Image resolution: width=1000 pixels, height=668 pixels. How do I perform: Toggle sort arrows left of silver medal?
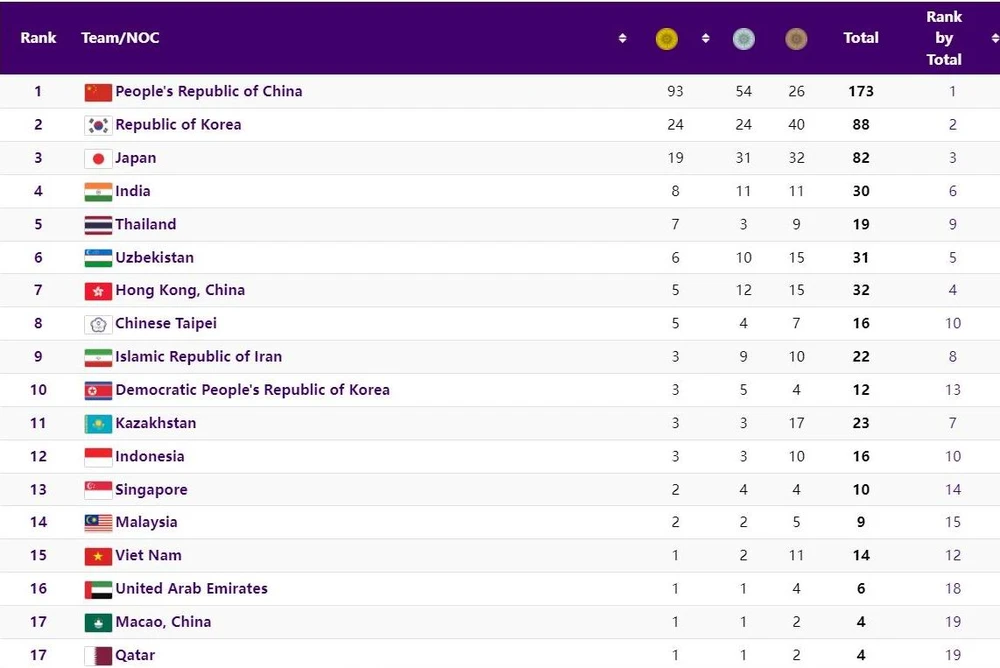pyautogui.click(x=705, y=39)
